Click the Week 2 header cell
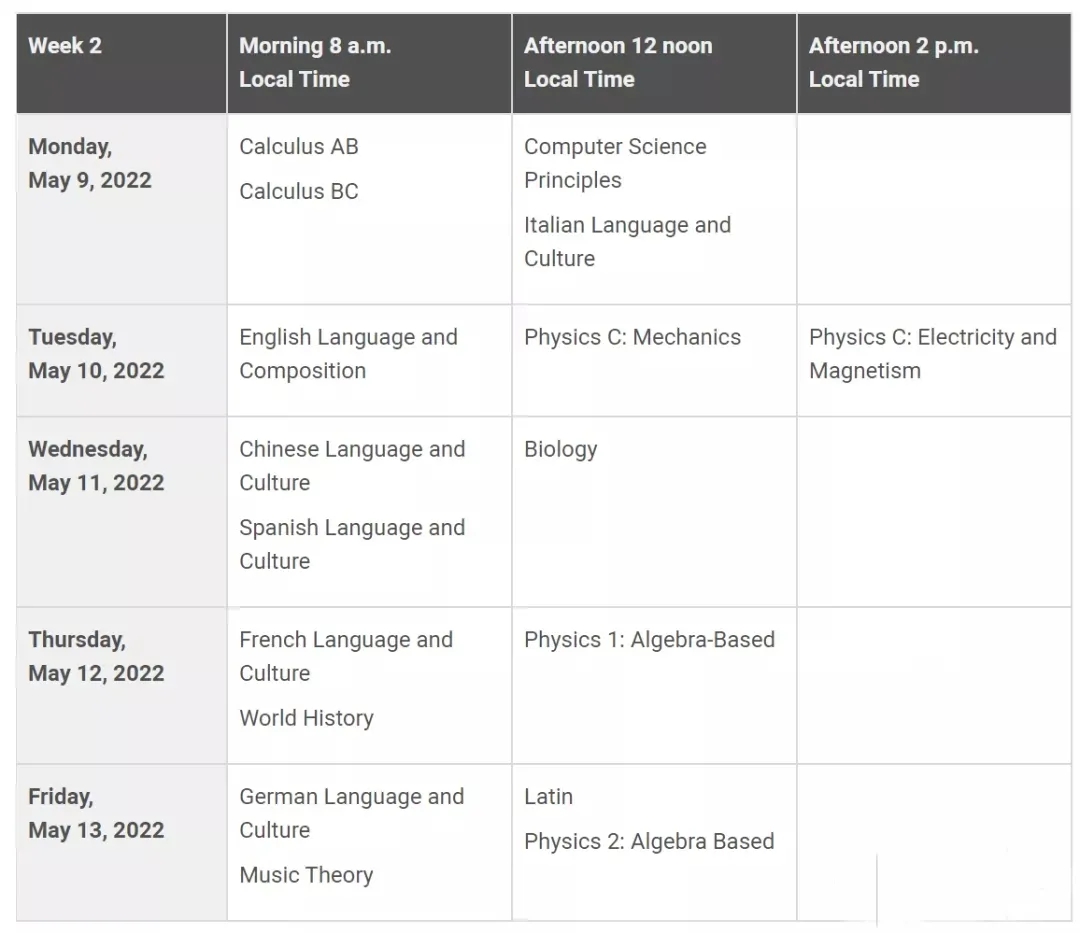 (x=121, y=63)
